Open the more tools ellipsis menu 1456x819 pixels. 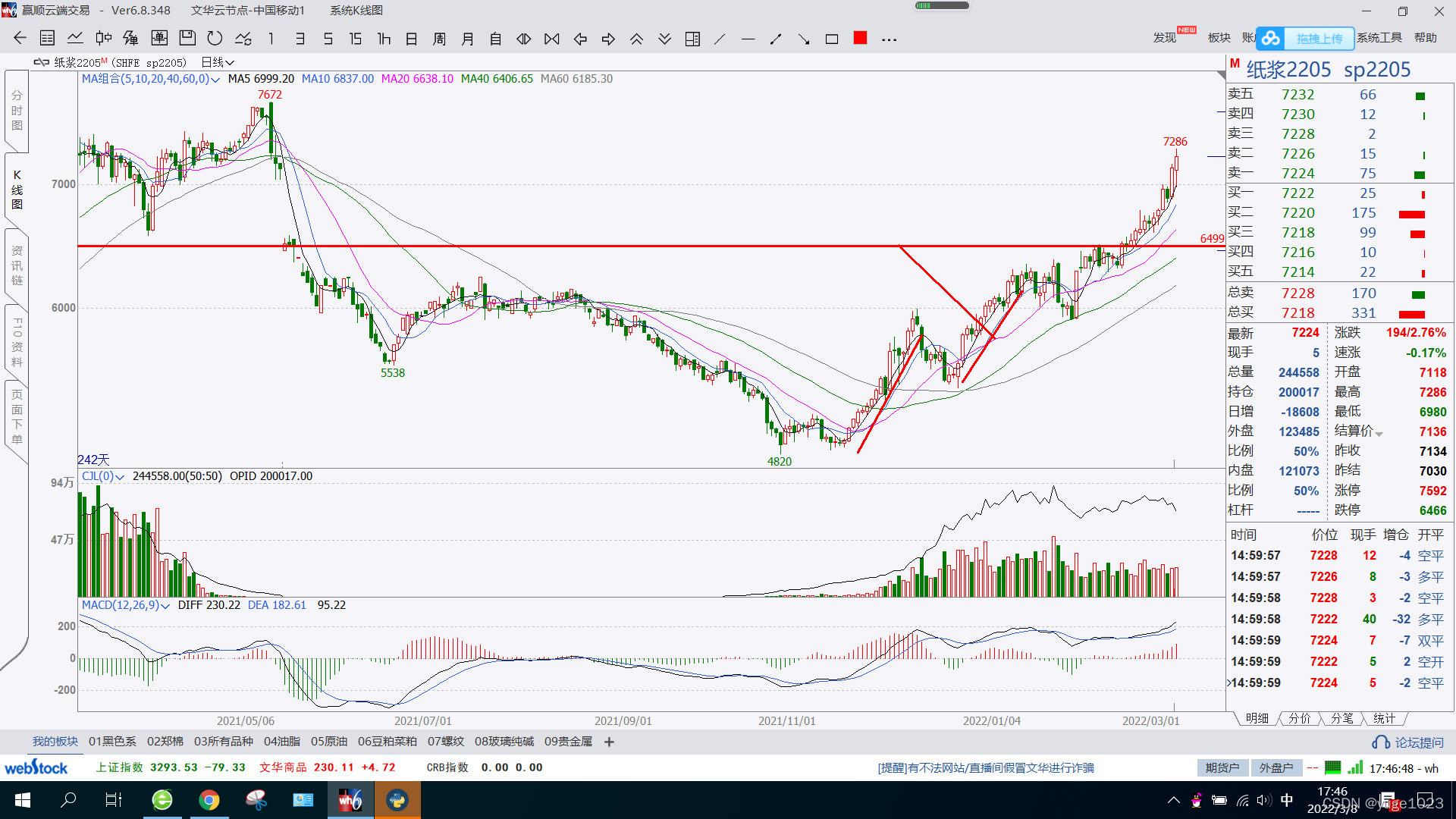pyautogui.click(x=889, y=39)
